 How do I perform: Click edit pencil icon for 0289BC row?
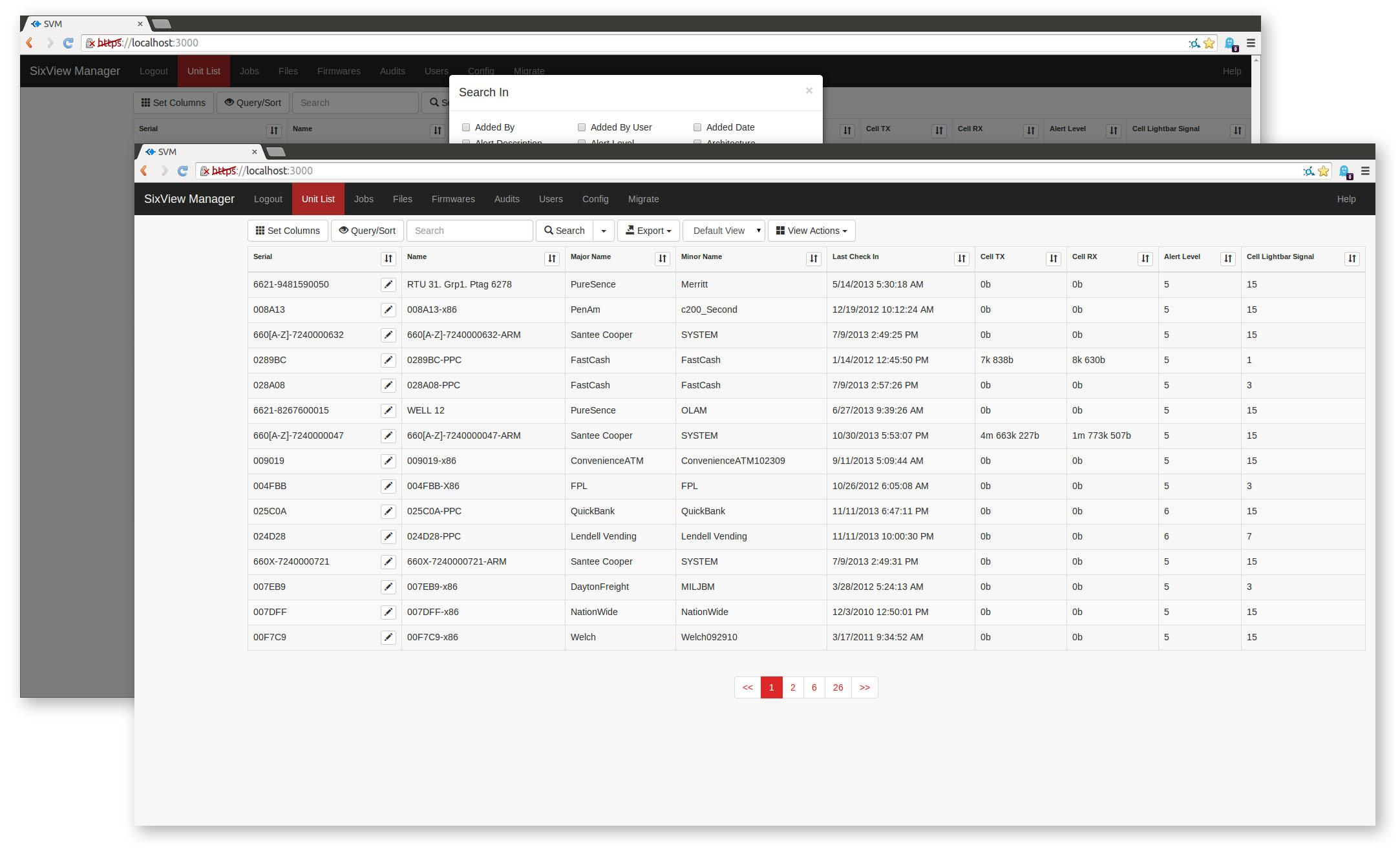(389, 359)
